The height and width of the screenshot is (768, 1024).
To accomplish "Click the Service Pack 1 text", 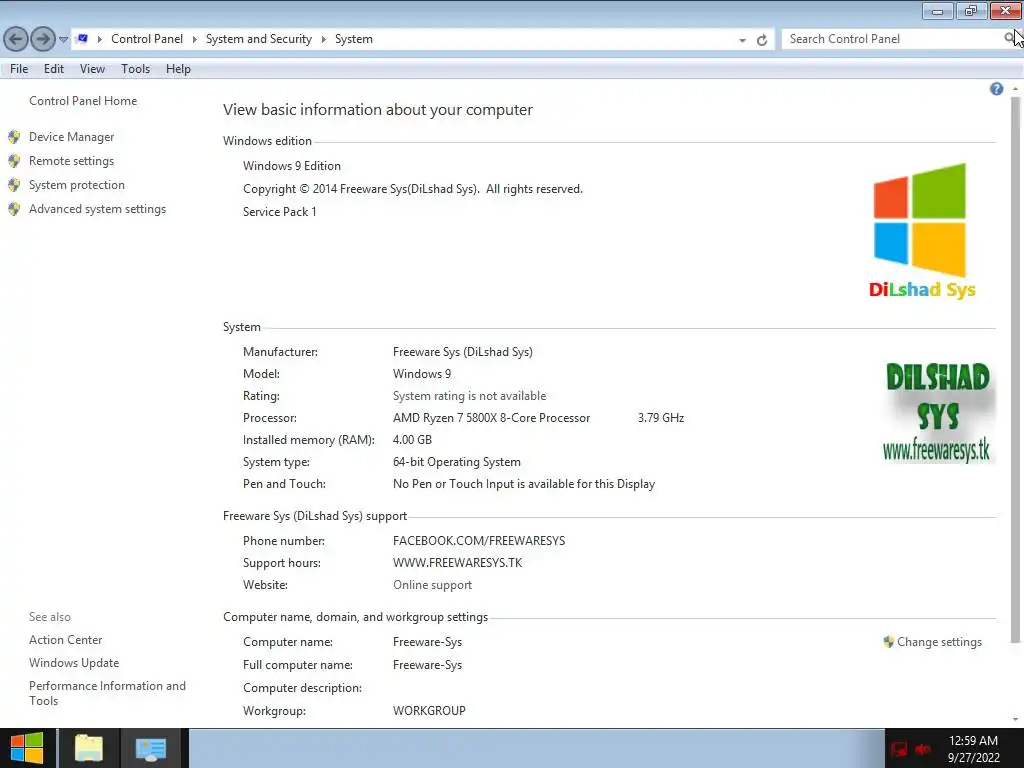I will pyautogui.click(x=280, y=212).
